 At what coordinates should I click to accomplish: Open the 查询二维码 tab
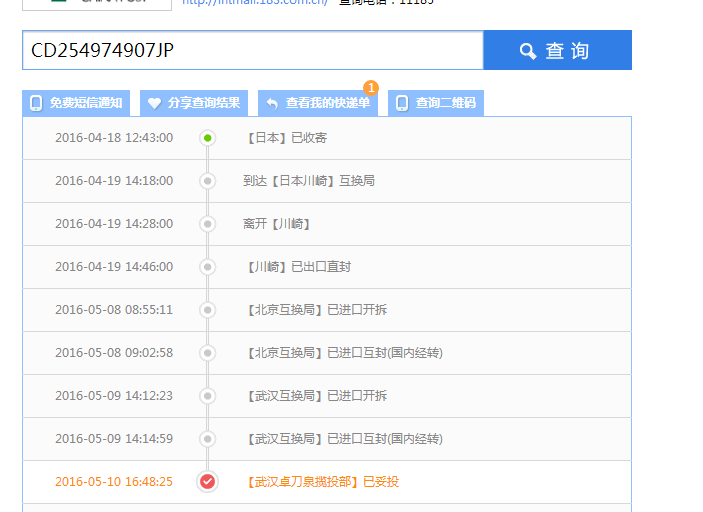436,103
